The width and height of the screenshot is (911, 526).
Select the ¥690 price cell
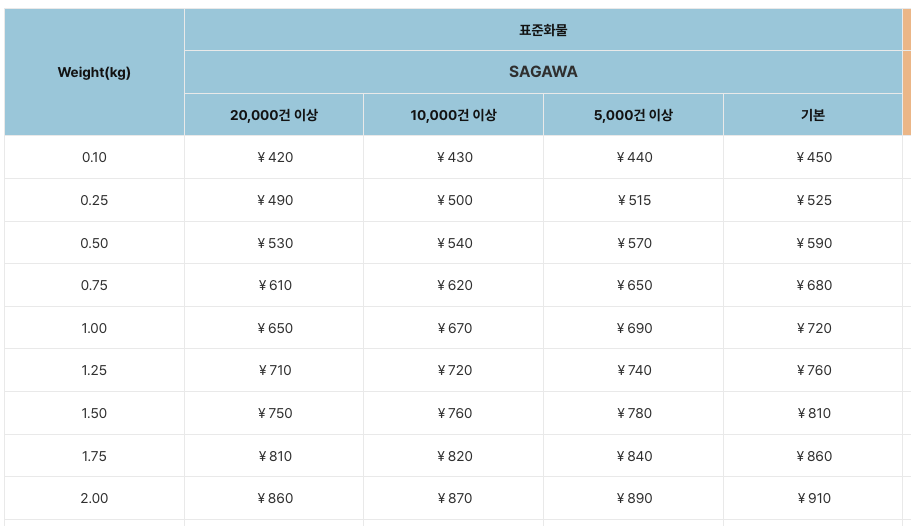(633, 328)
